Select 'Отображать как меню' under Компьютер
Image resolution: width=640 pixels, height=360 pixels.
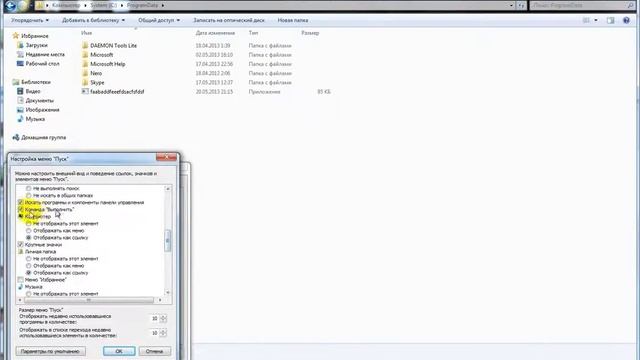[x=29, y=231]
